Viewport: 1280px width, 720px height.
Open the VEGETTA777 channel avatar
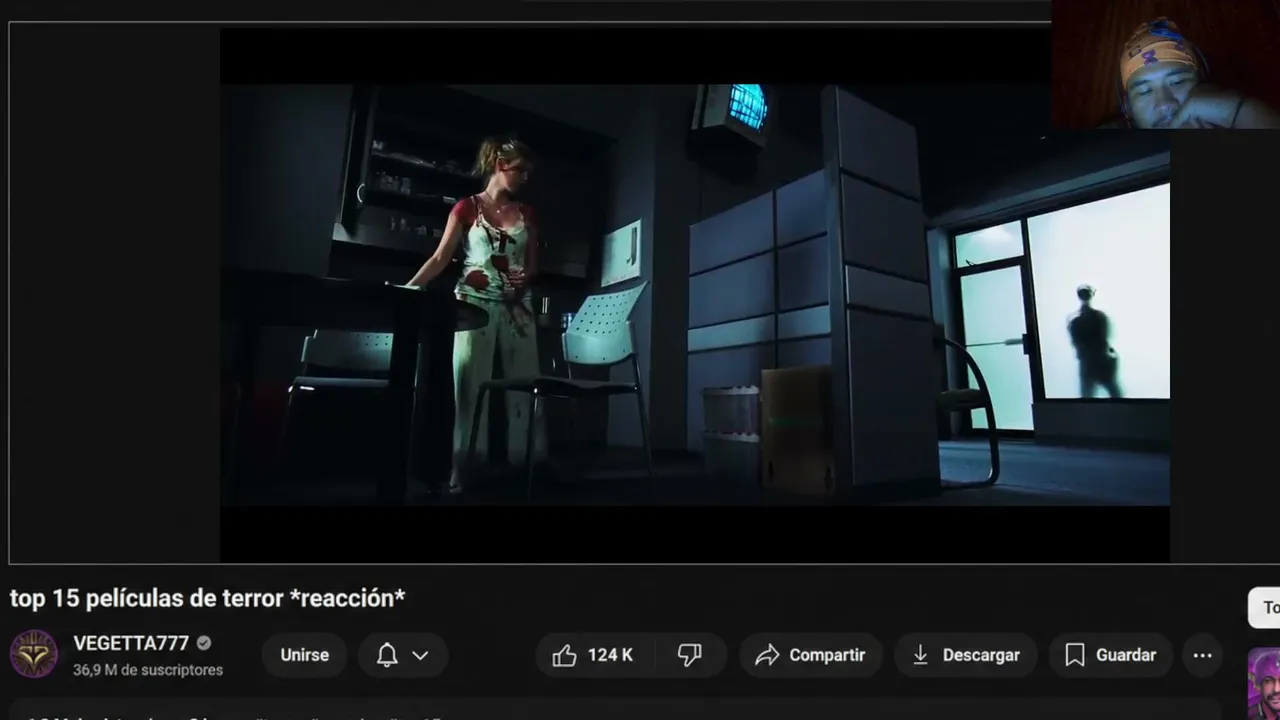point(34,654)
